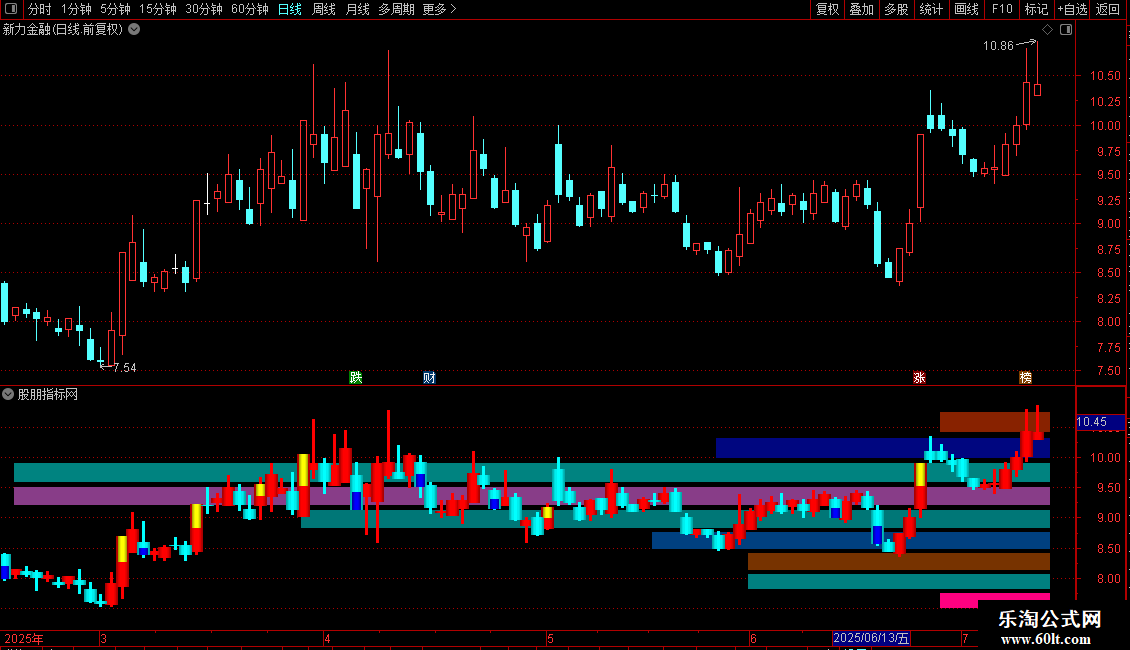Select the 15分钟 period tab
The width and height of the screenshot is (1130, 650).
coord(157,9)
